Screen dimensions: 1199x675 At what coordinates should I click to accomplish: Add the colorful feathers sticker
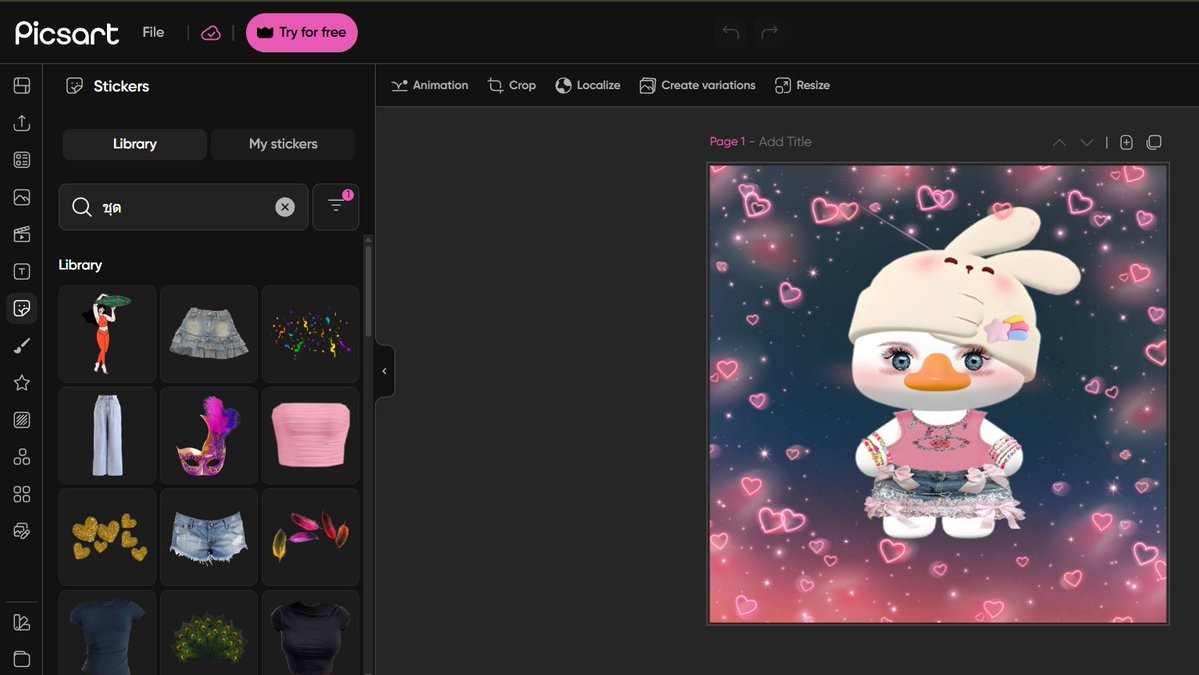pyautogui.click(x=310, y=537)
